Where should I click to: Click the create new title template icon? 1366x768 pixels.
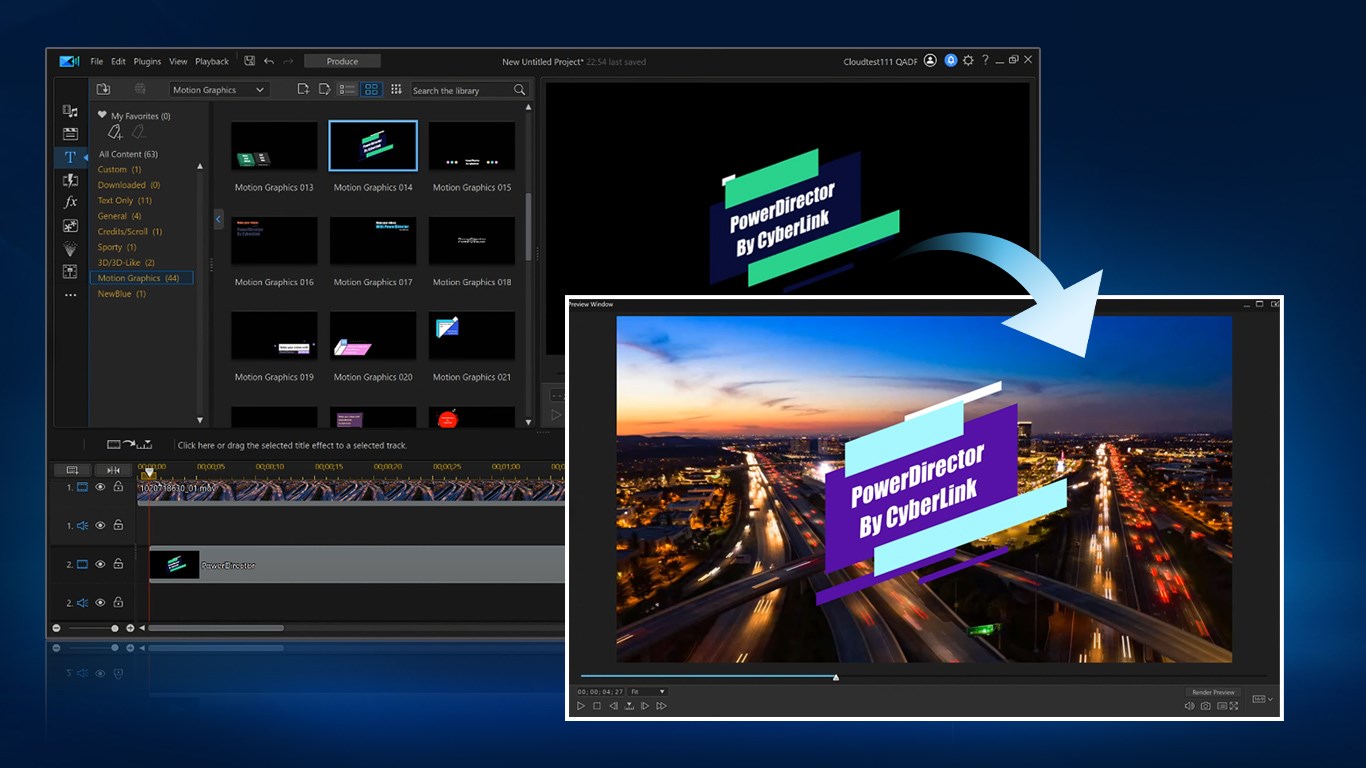pos(303,90)
